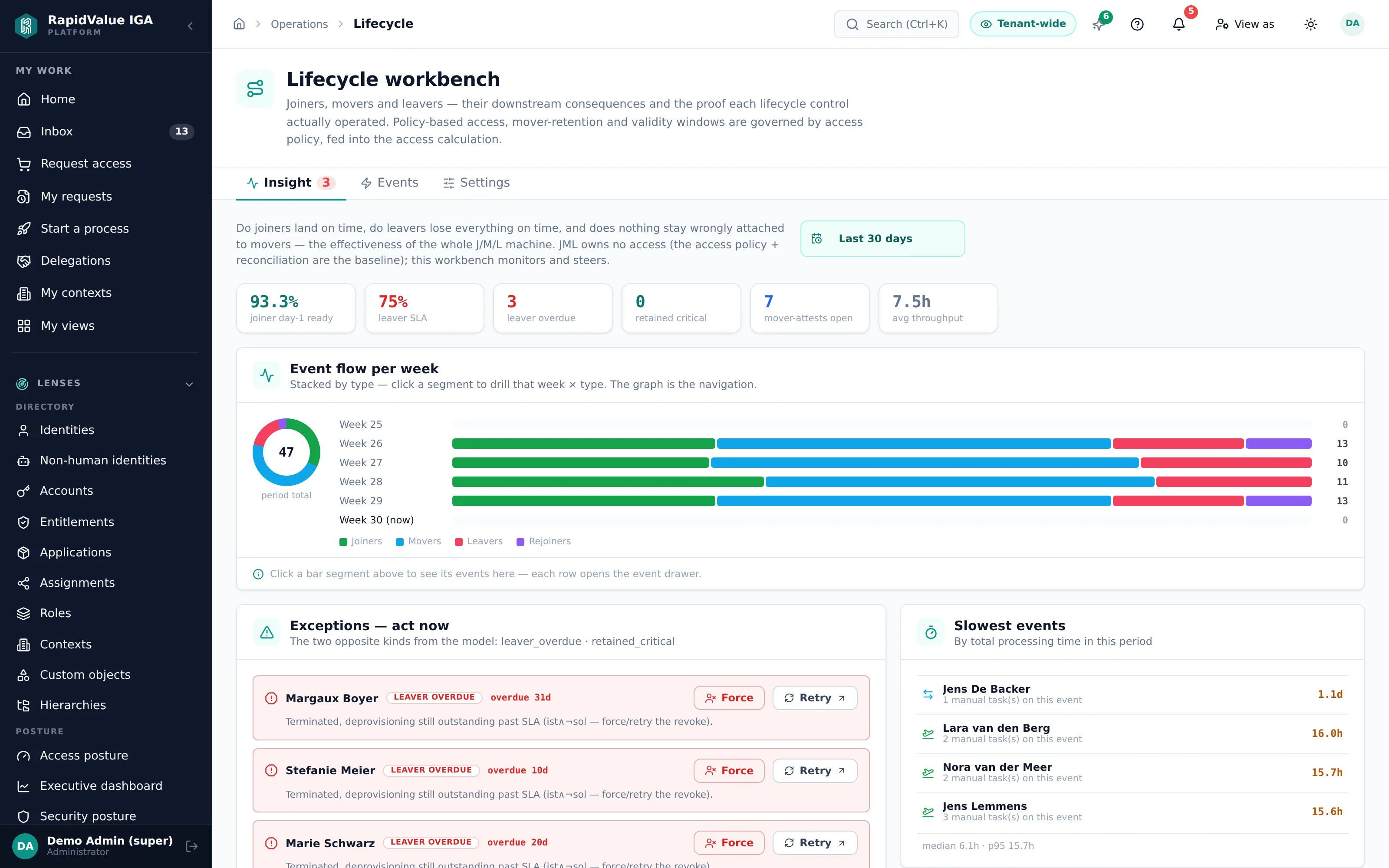Image resolution: width=1389 pixels, height=868 pixels.
Task: Open the 7 mover-attests open card
Action: tap(810, 308)
